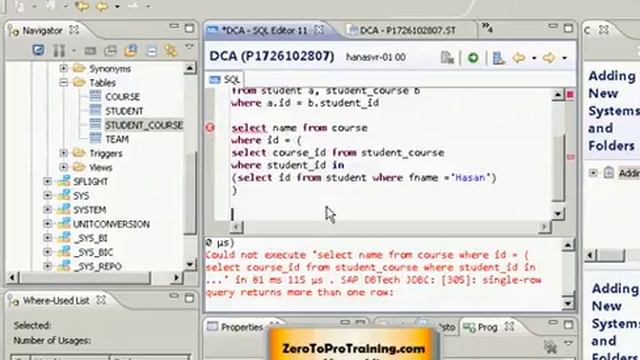Click the green Execute SQL button
The width and height of the screenshot is (640, 360).
click(473, 58)
